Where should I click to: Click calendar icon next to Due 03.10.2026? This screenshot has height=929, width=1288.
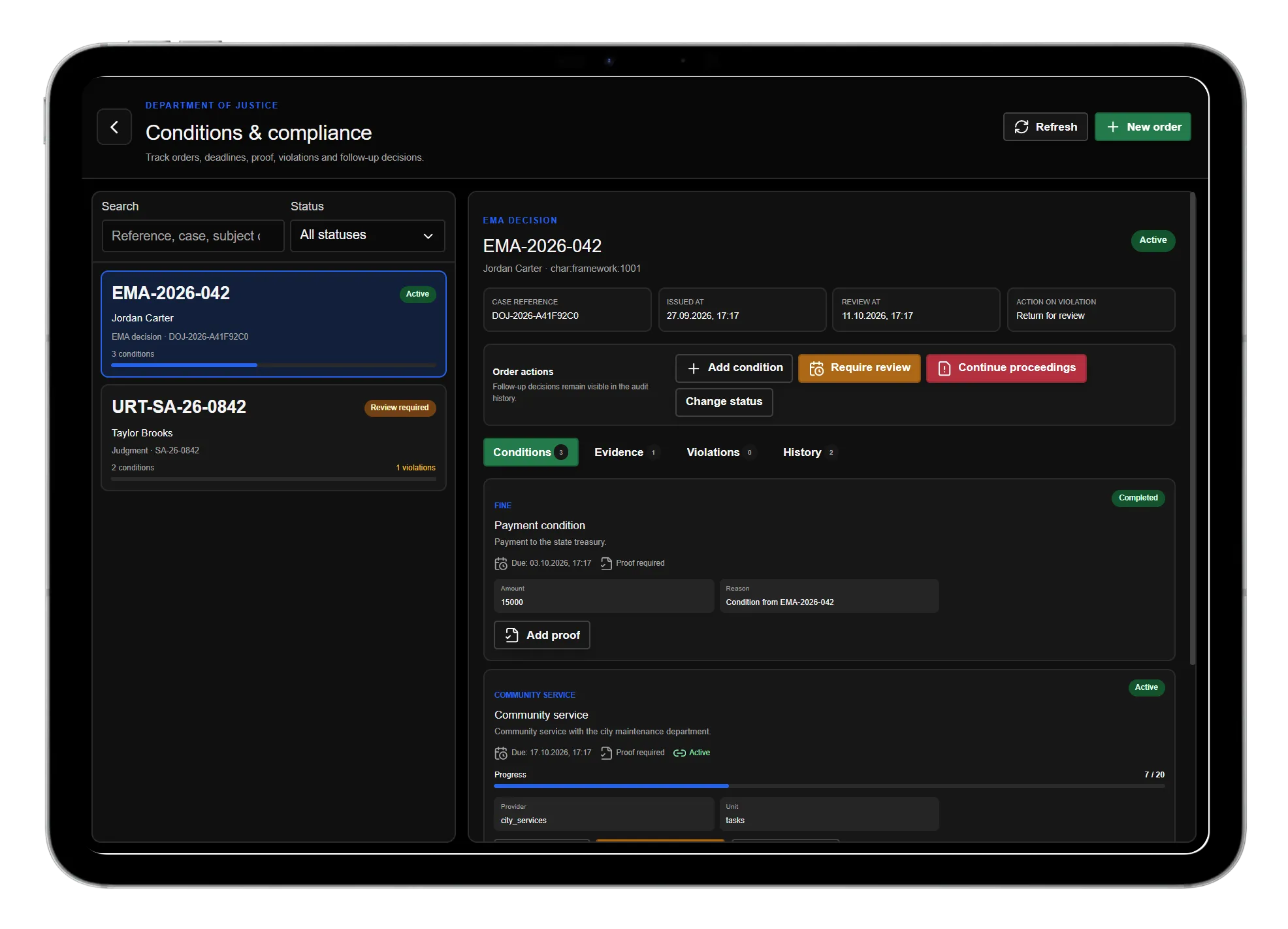[x=501, y=563]
